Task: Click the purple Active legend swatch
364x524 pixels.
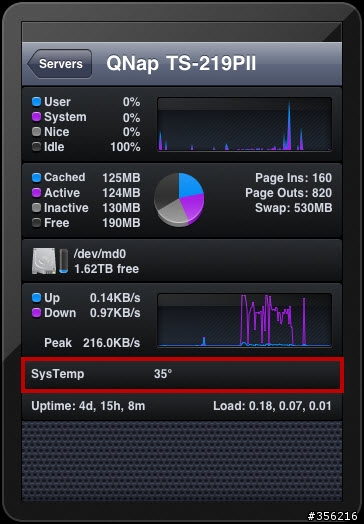Action: [36, 192]
